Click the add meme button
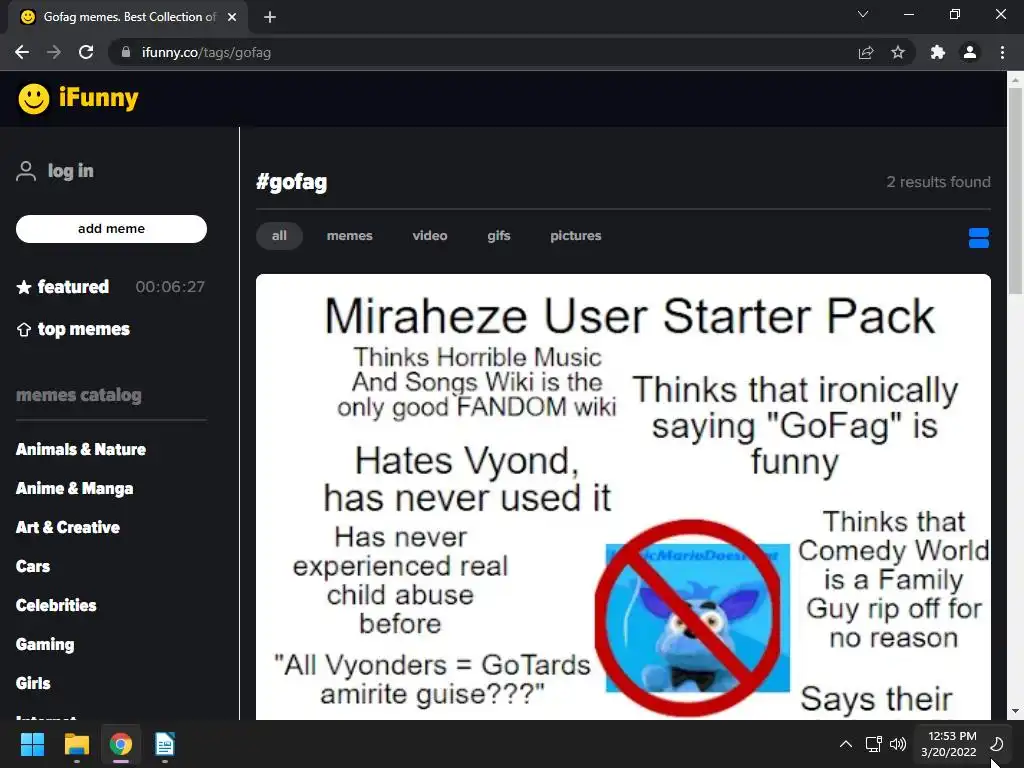 tap(111, 229)
